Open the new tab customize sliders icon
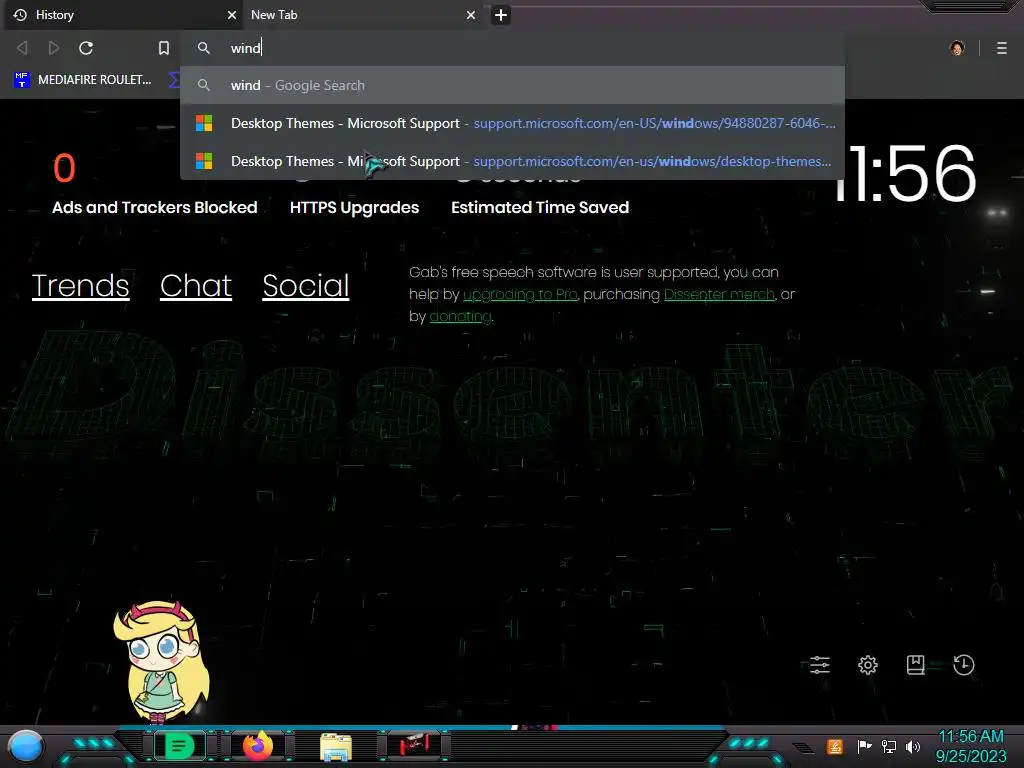 [x=820, y=665]
